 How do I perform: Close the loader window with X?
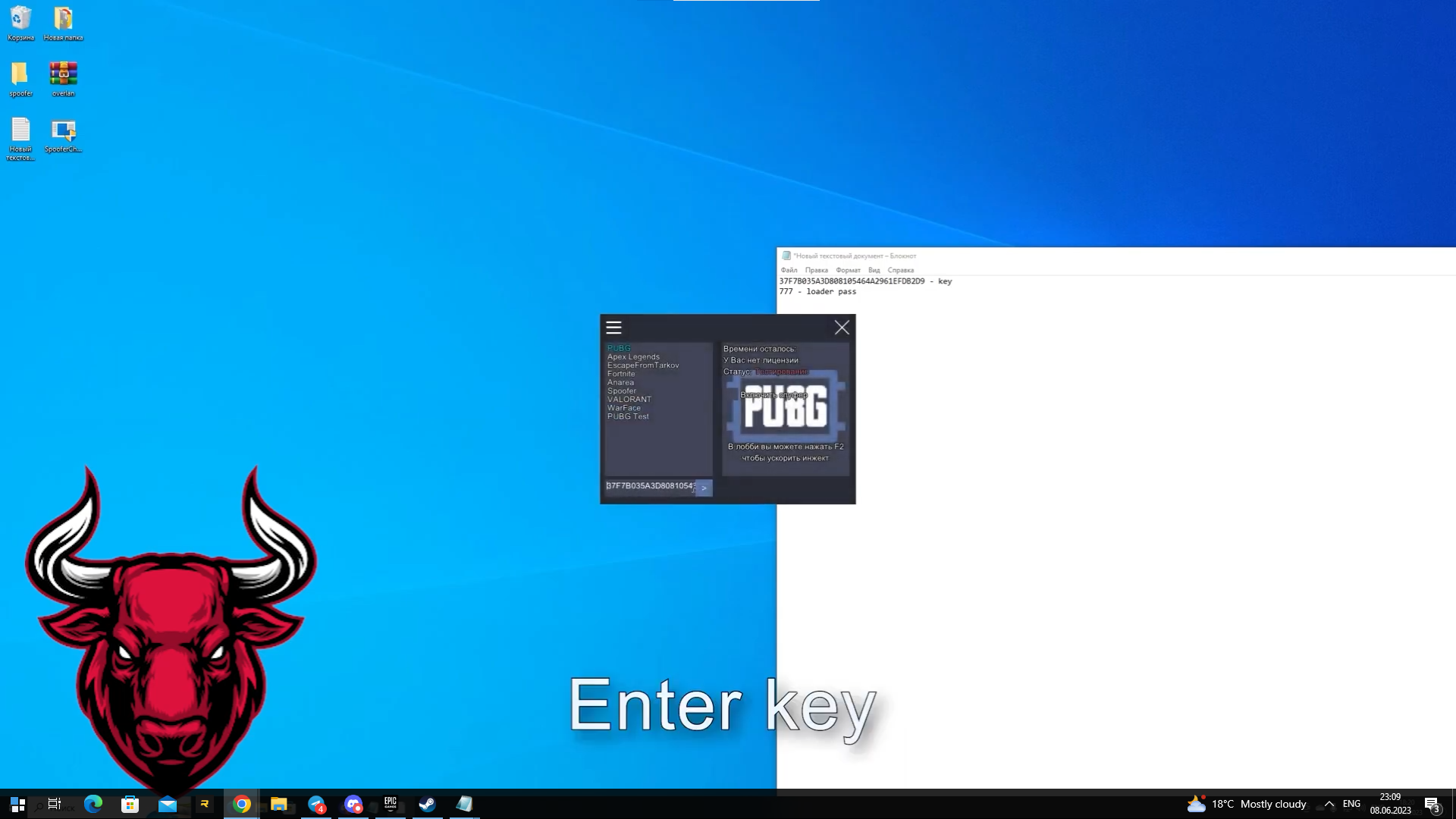coord(842,328)
